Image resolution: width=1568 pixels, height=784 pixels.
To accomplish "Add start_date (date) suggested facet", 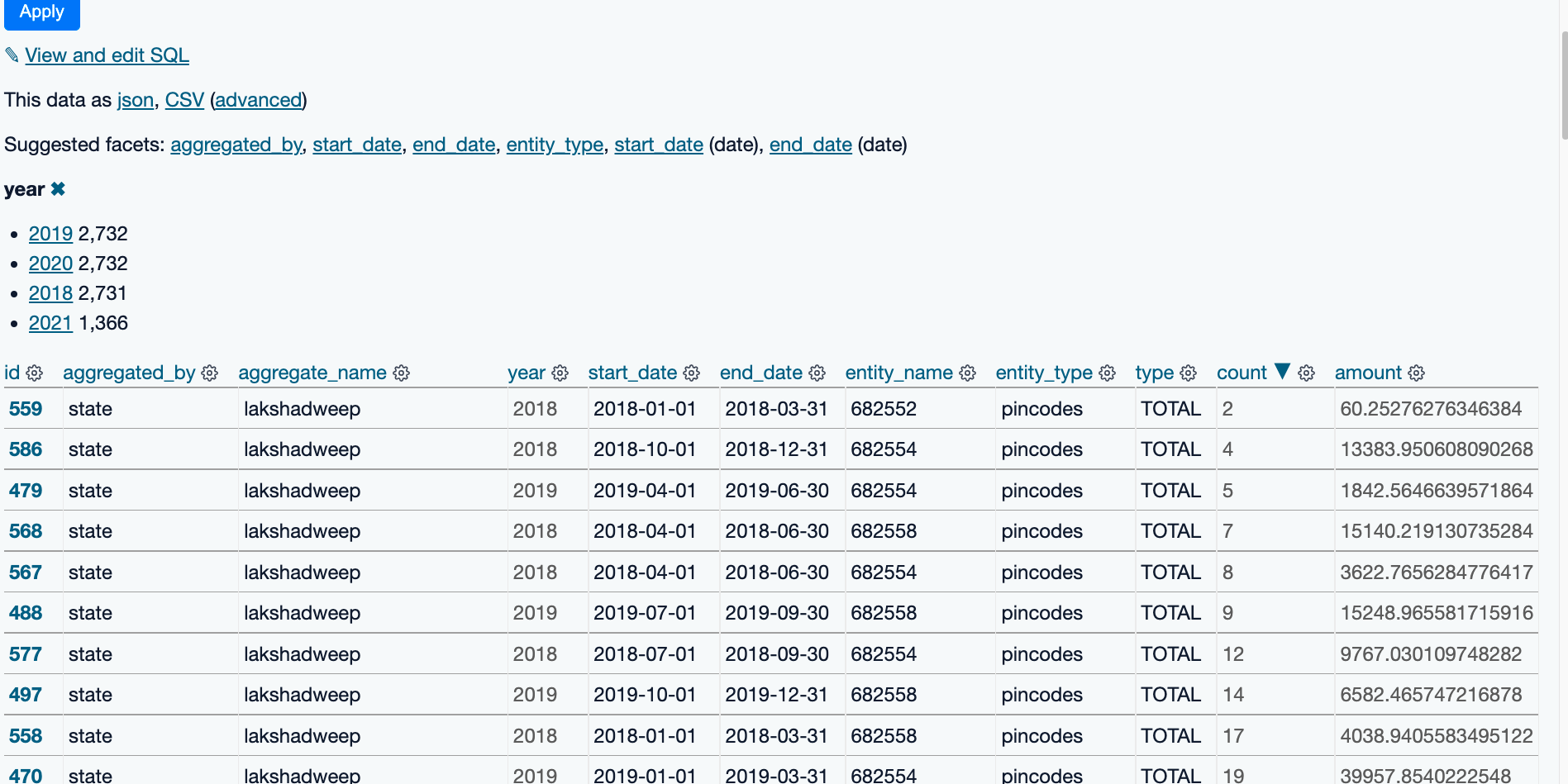I will click(659, 145).
